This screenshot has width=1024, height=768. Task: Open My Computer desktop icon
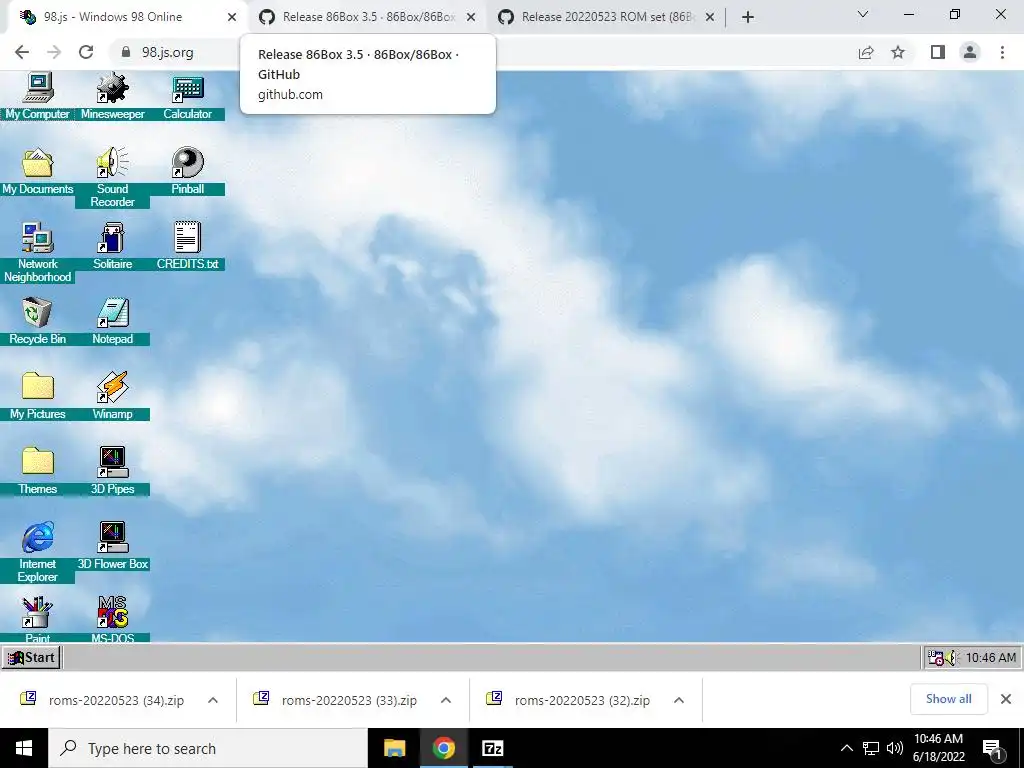(37, 97)
